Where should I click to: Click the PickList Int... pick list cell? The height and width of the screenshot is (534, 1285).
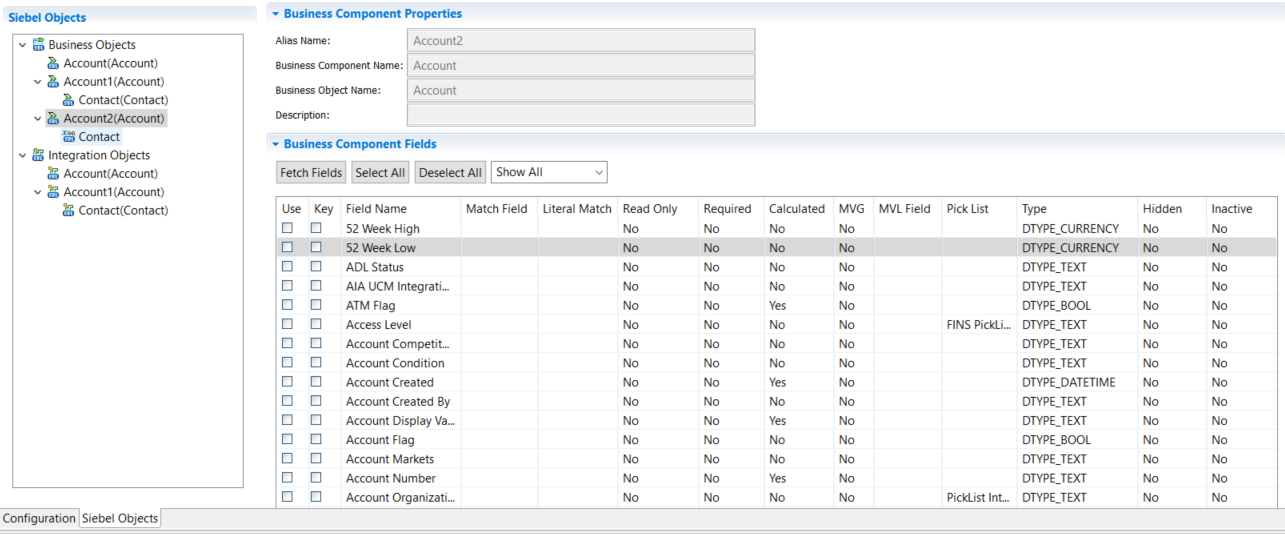pyautogui.click(x=979, y=497)
